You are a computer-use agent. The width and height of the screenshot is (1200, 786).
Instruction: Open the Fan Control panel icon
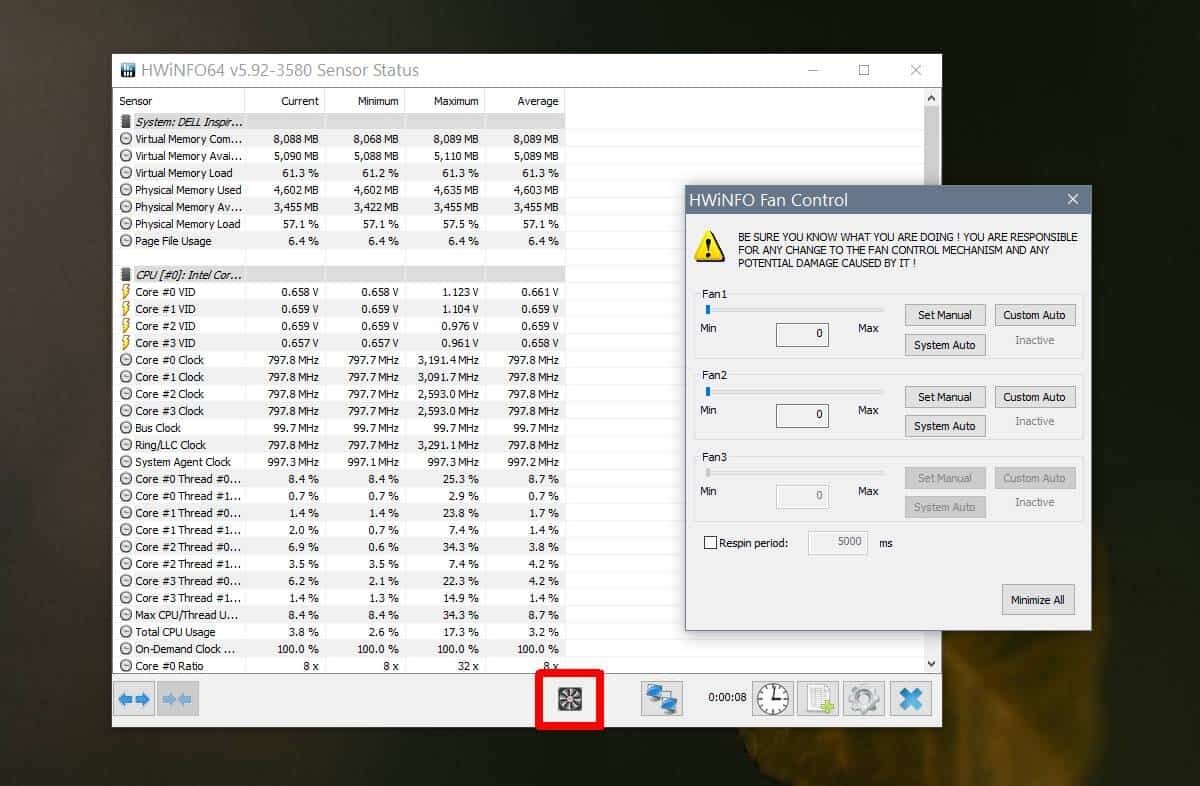pos(569,699)
